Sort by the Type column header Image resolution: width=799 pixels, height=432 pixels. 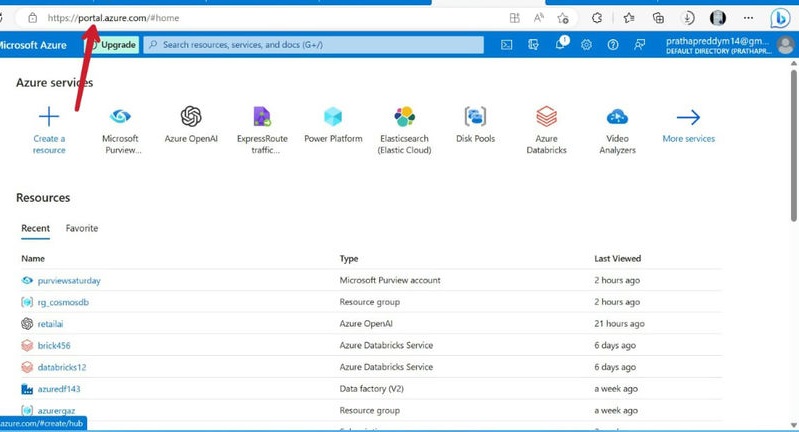pyautogui.click(x=349, y=258)
